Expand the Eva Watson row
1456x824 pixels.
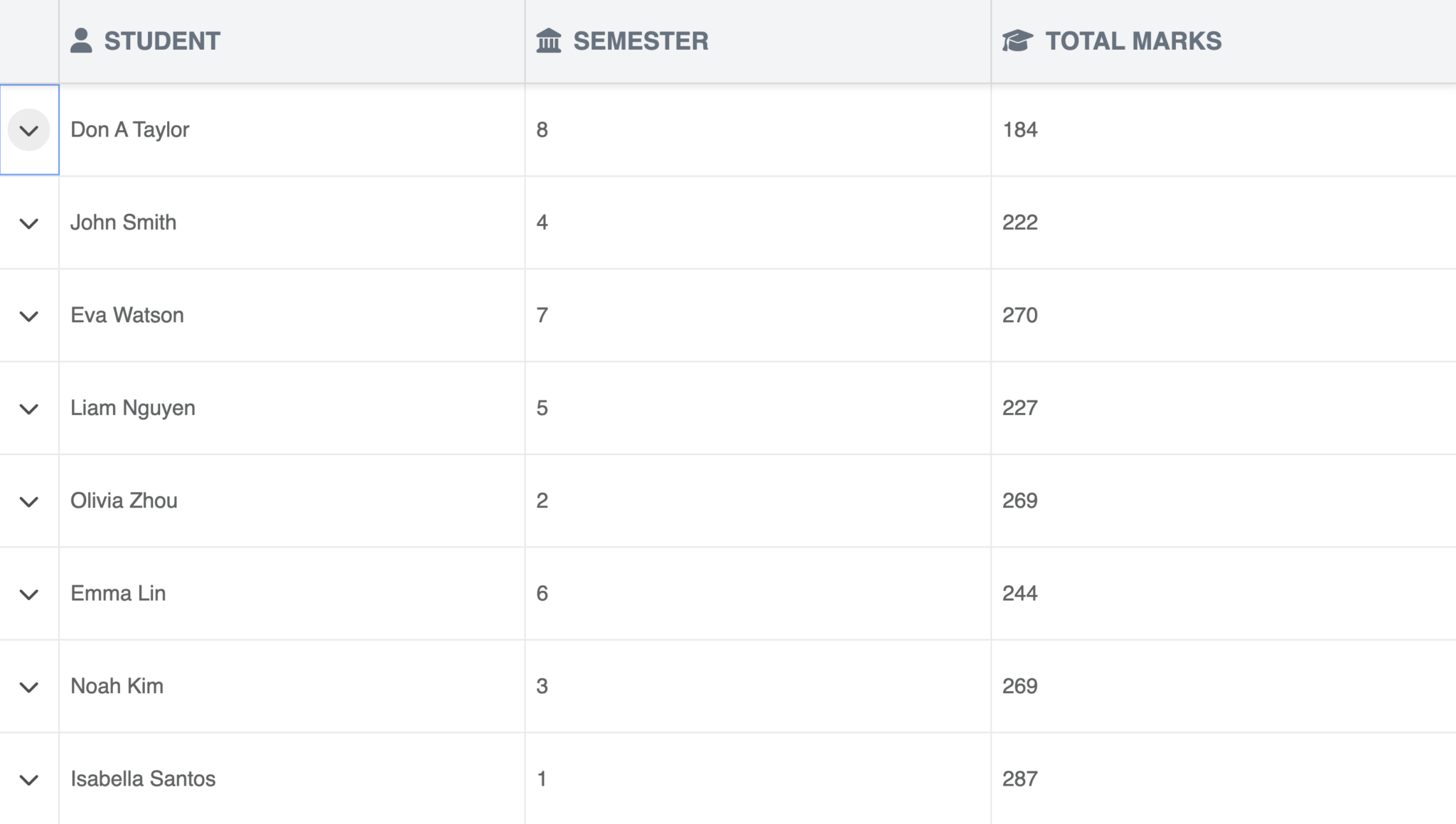tap(29, 316)
